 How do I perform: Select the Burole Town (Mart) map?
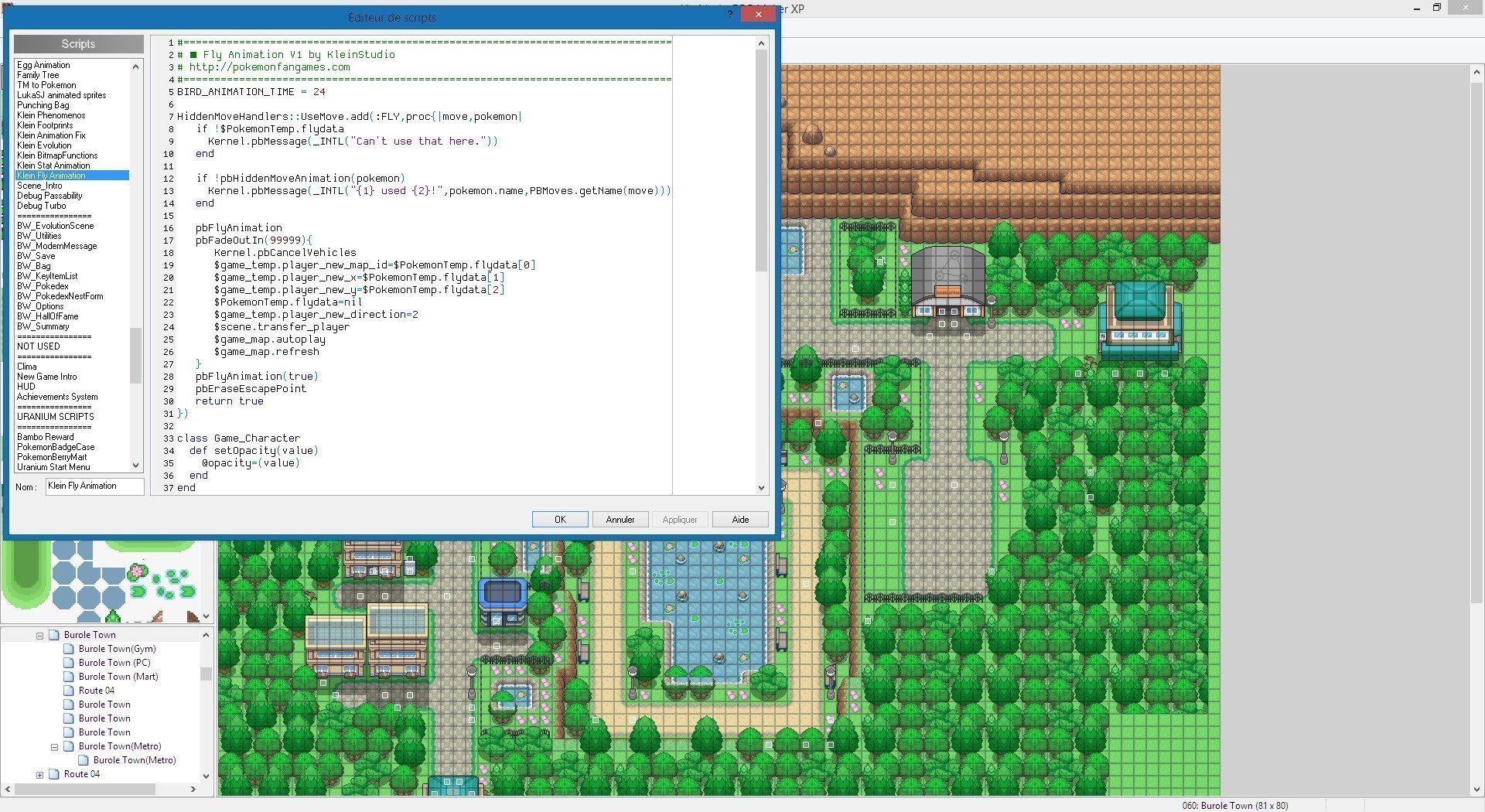point(118,677)
